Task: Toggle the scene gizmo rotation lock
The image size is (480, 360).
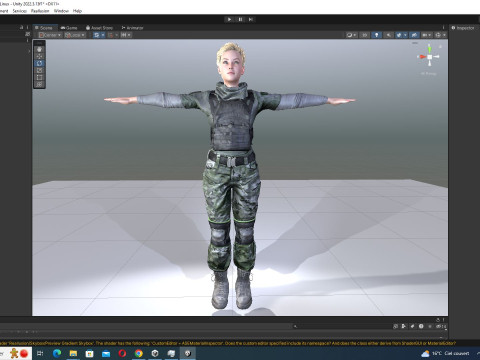Action: click(x=440, y=46)
